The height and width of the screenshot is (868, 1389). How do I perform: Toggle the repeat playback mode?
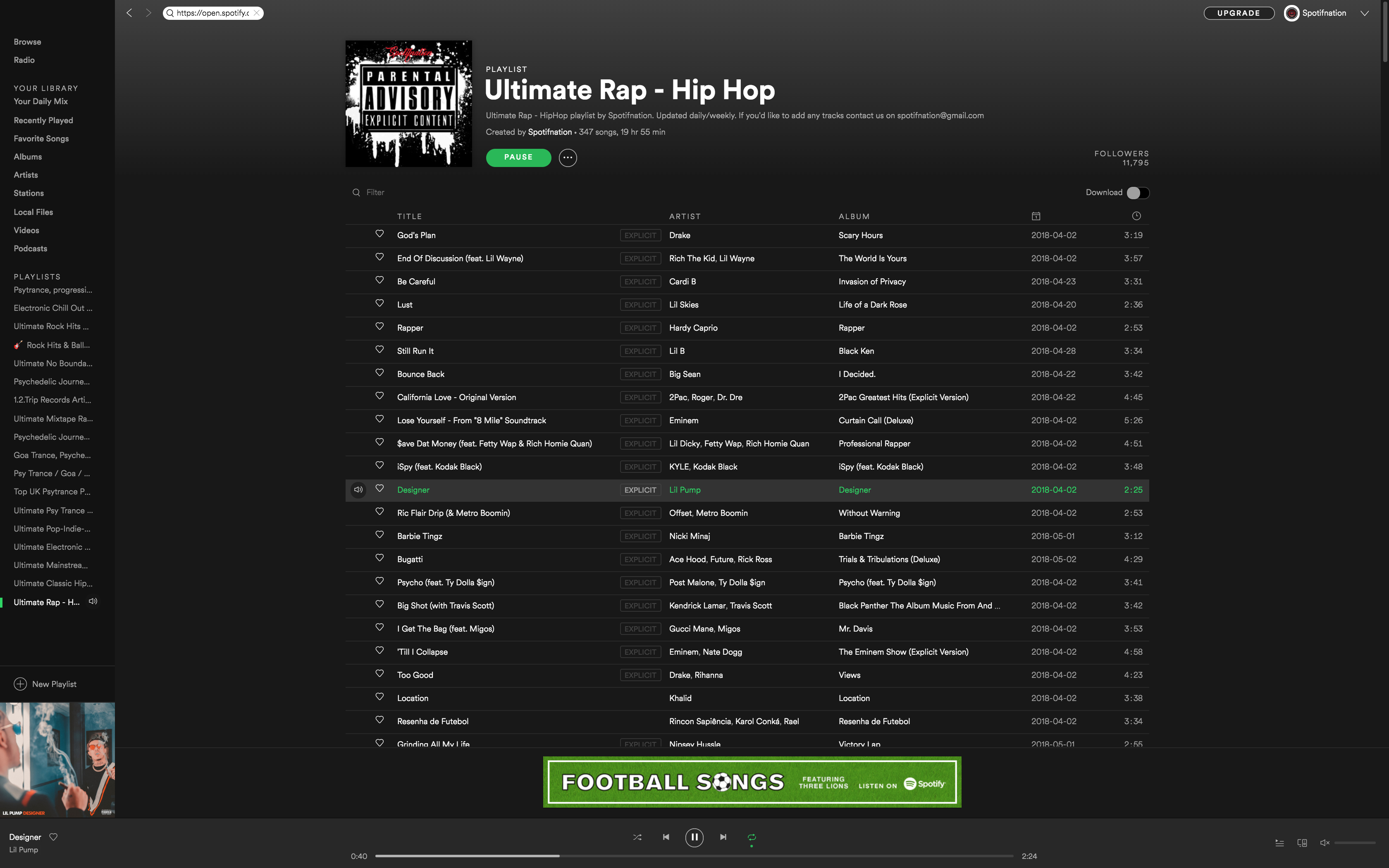pos(751,837)
